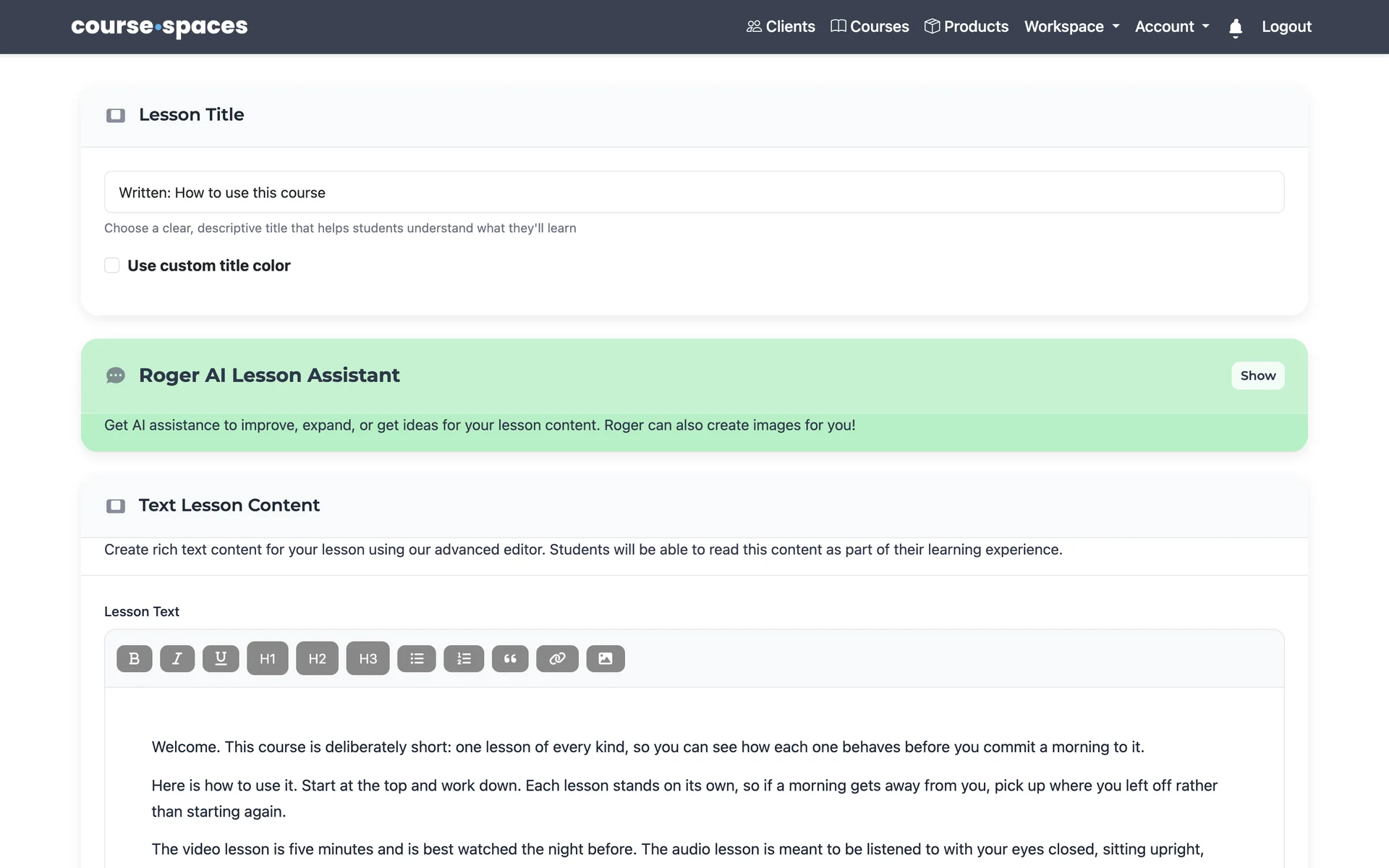Click the title hint text 'Choose a clear, descriptive title'
The height and width of the screenshot is (868, 1389).
340,228
